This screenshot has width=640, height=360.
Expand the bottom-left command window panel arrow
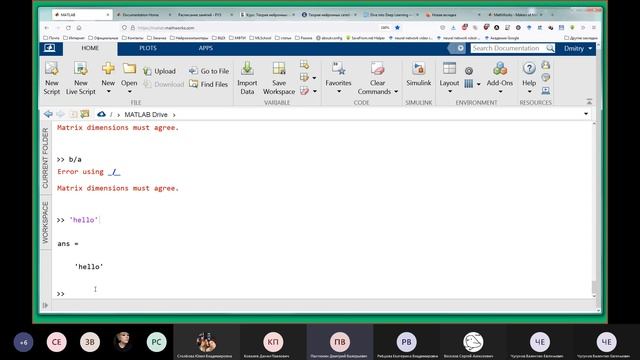(x=45, y=305)
